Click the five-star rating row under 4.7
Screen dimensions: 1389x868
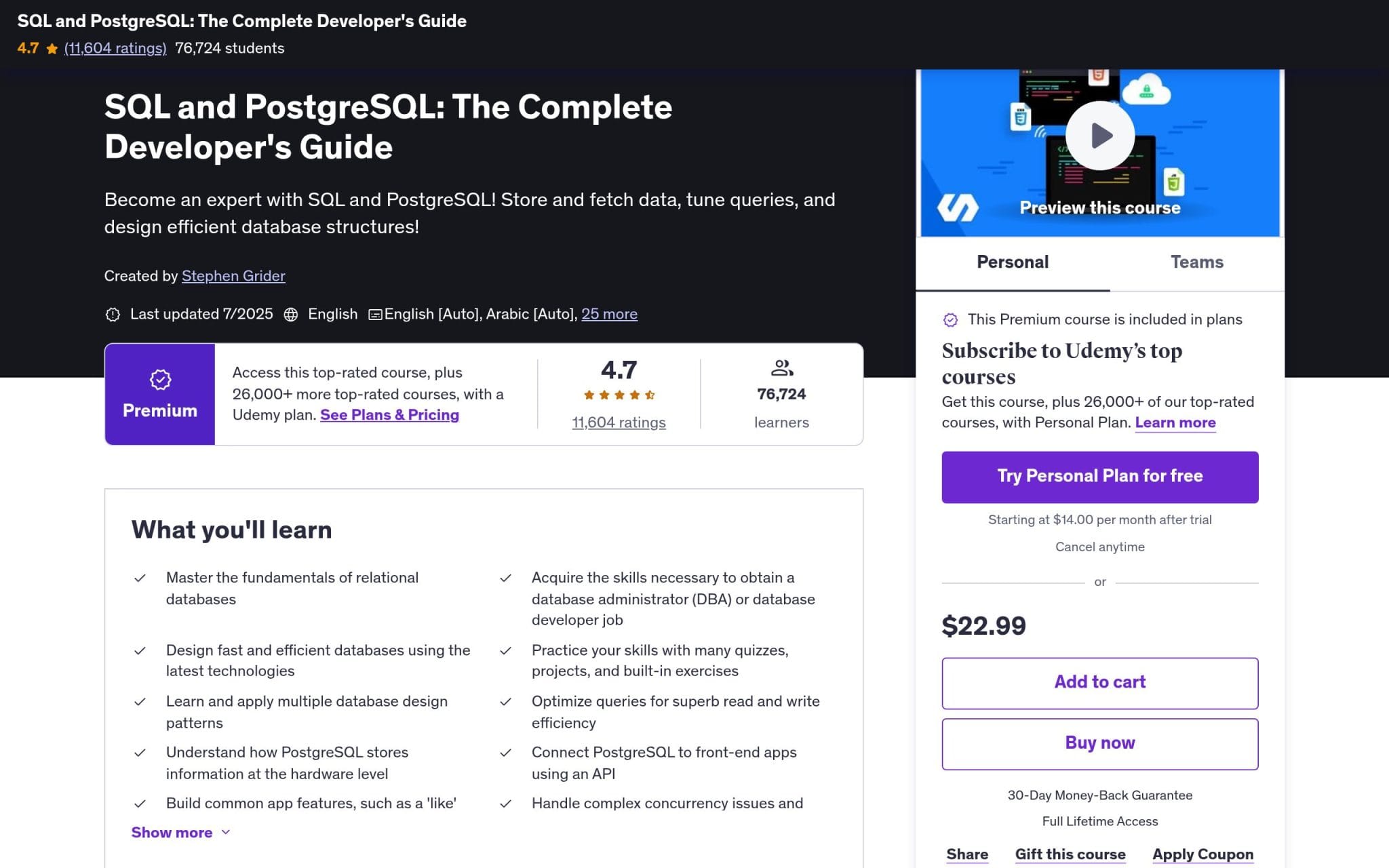(x=619, y=395)
